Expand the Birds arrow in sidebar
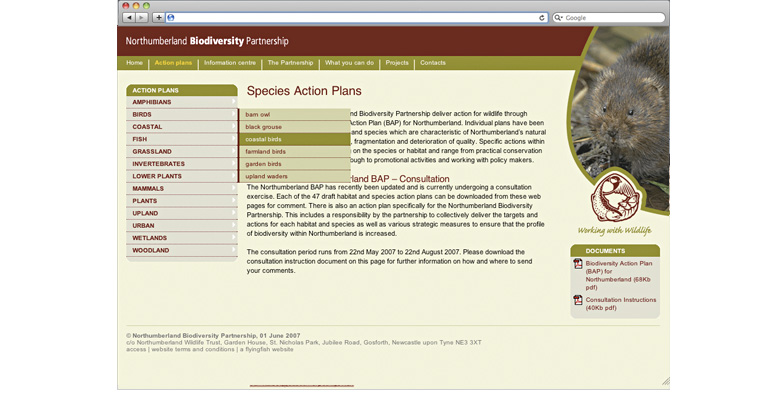780x415 pixels. tap(234, 114)
